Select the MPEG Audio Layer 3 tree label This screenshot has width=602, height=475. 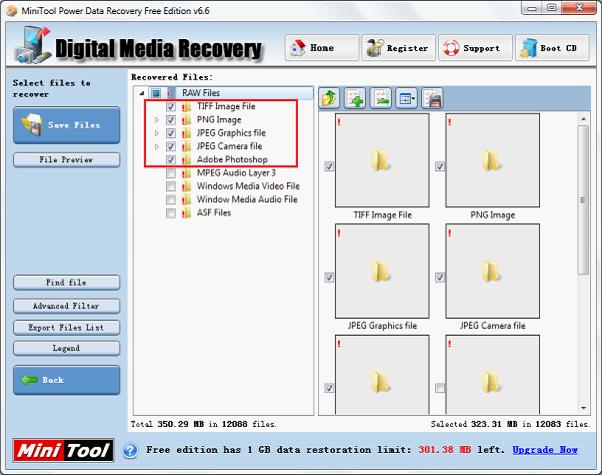click(236, 173)
